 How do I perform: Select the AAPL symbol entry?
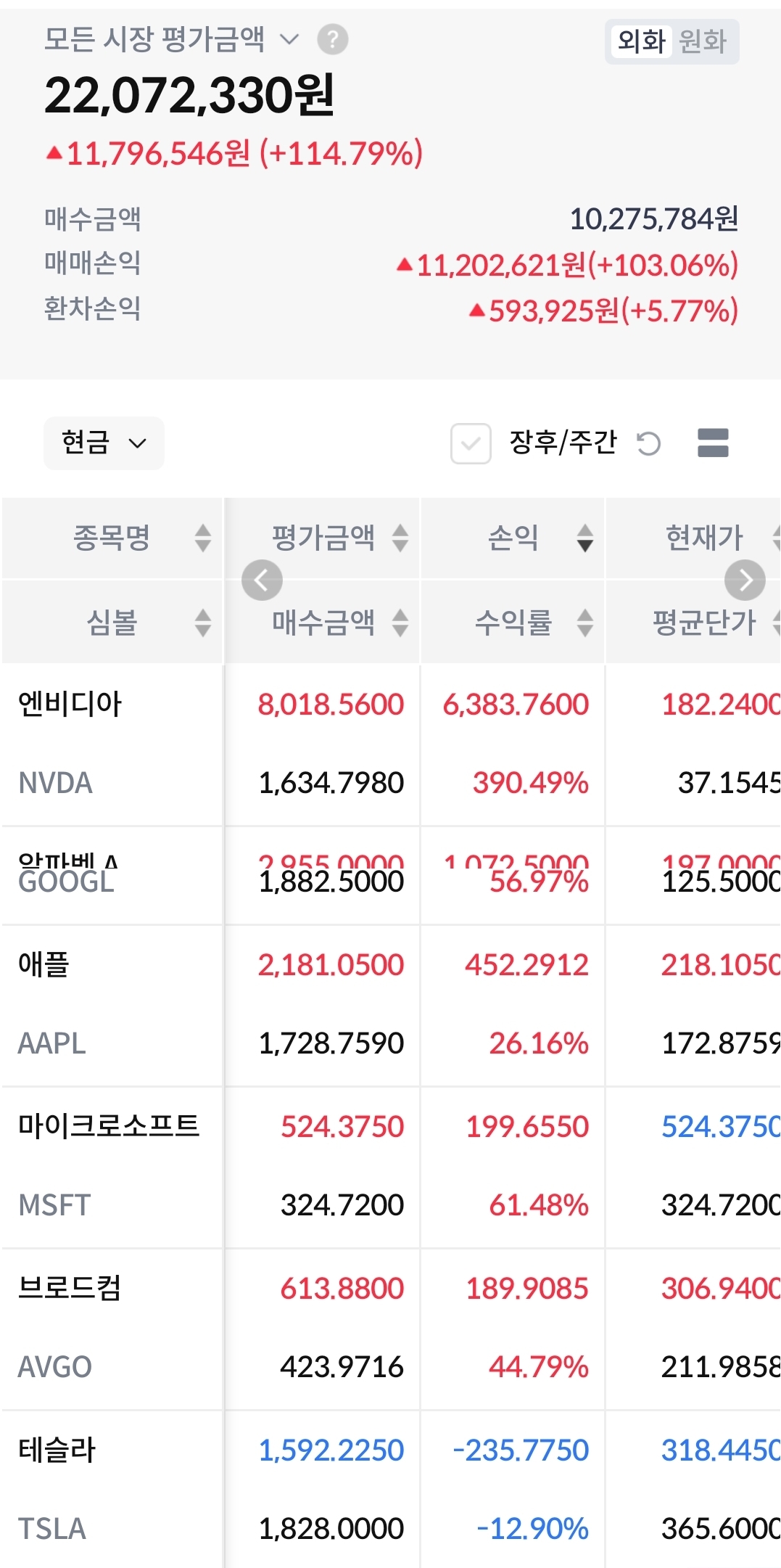coord(52,1043)
